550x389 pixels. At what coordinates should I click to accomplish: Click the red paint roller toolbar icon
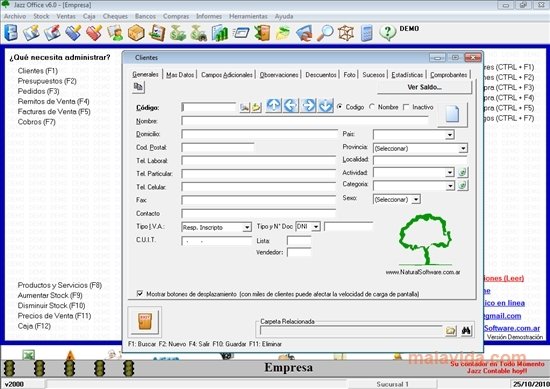[x=94, y=33]
